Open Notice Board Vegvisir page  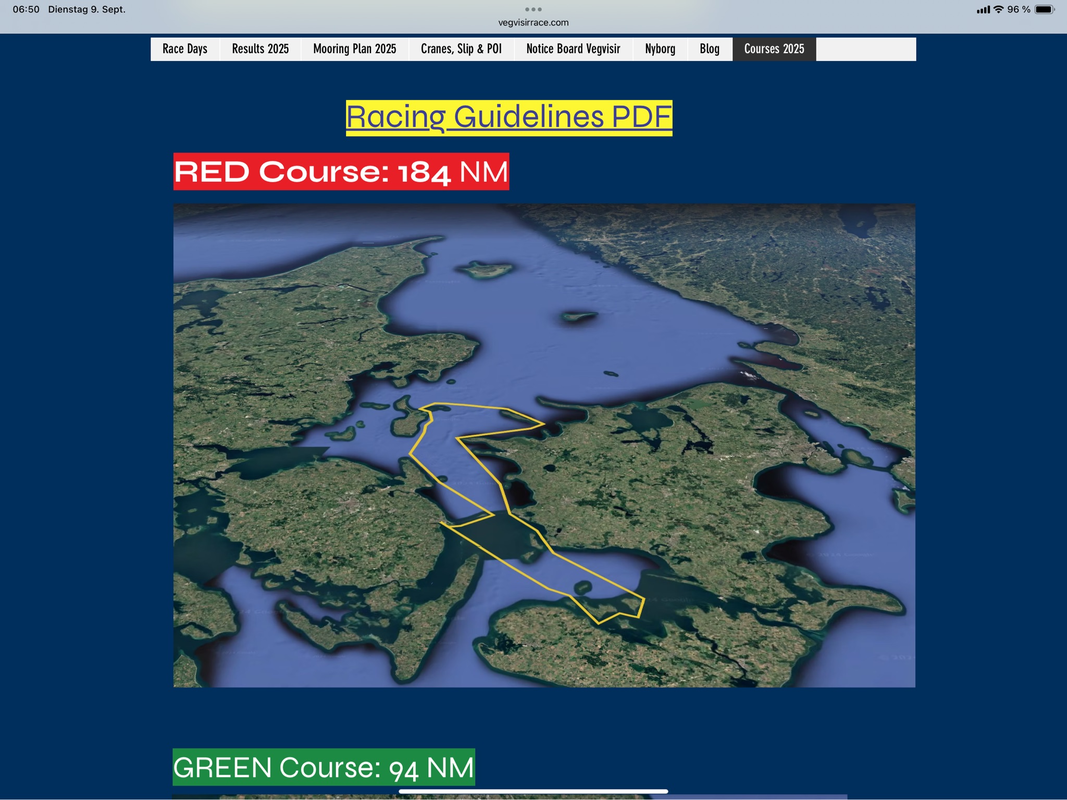pos(573,49)
